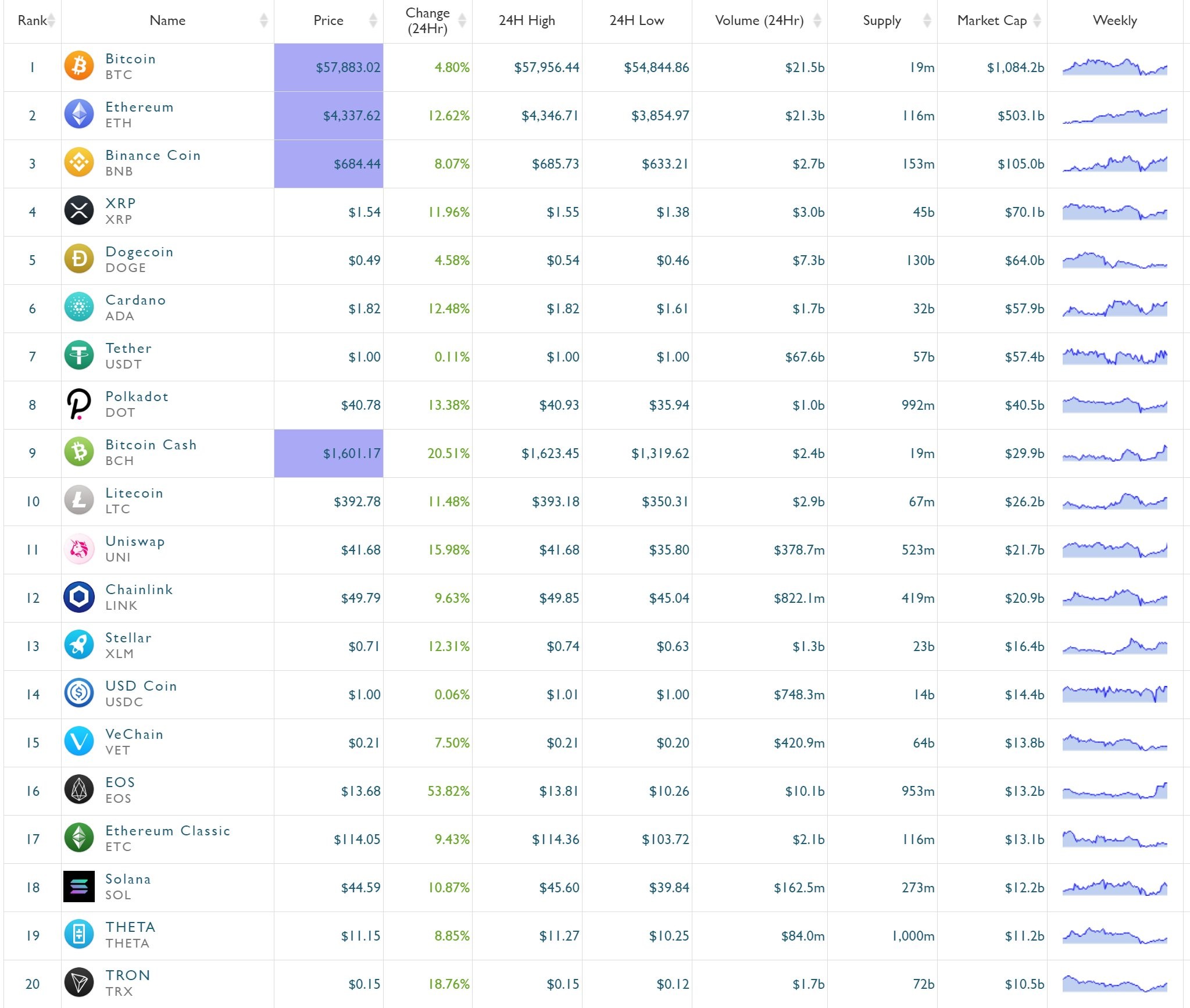Click the Bitcoin orange coin icon
Viewport: 1190px width, 1008px height.
tap(79, 66)
